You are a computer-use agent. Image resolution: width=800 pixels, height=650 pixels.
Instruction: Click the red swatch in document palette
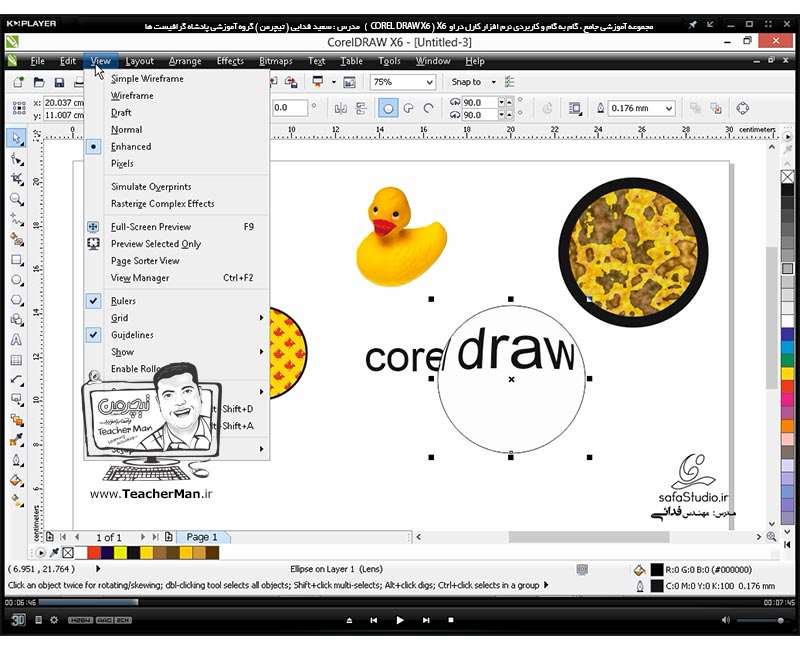click(94, 553)
